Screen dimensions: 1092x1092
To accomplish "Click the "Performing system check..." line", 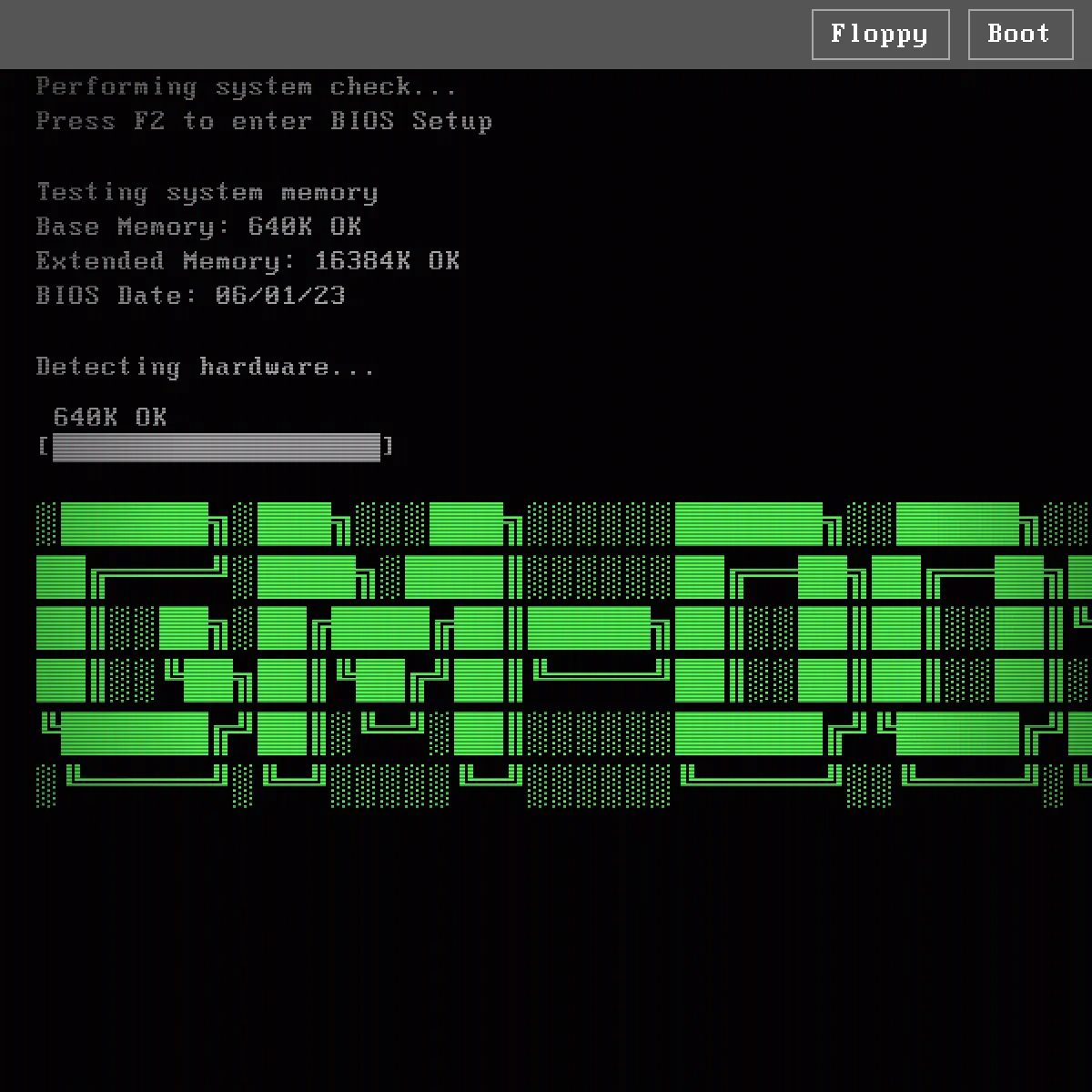I will 246,87.
